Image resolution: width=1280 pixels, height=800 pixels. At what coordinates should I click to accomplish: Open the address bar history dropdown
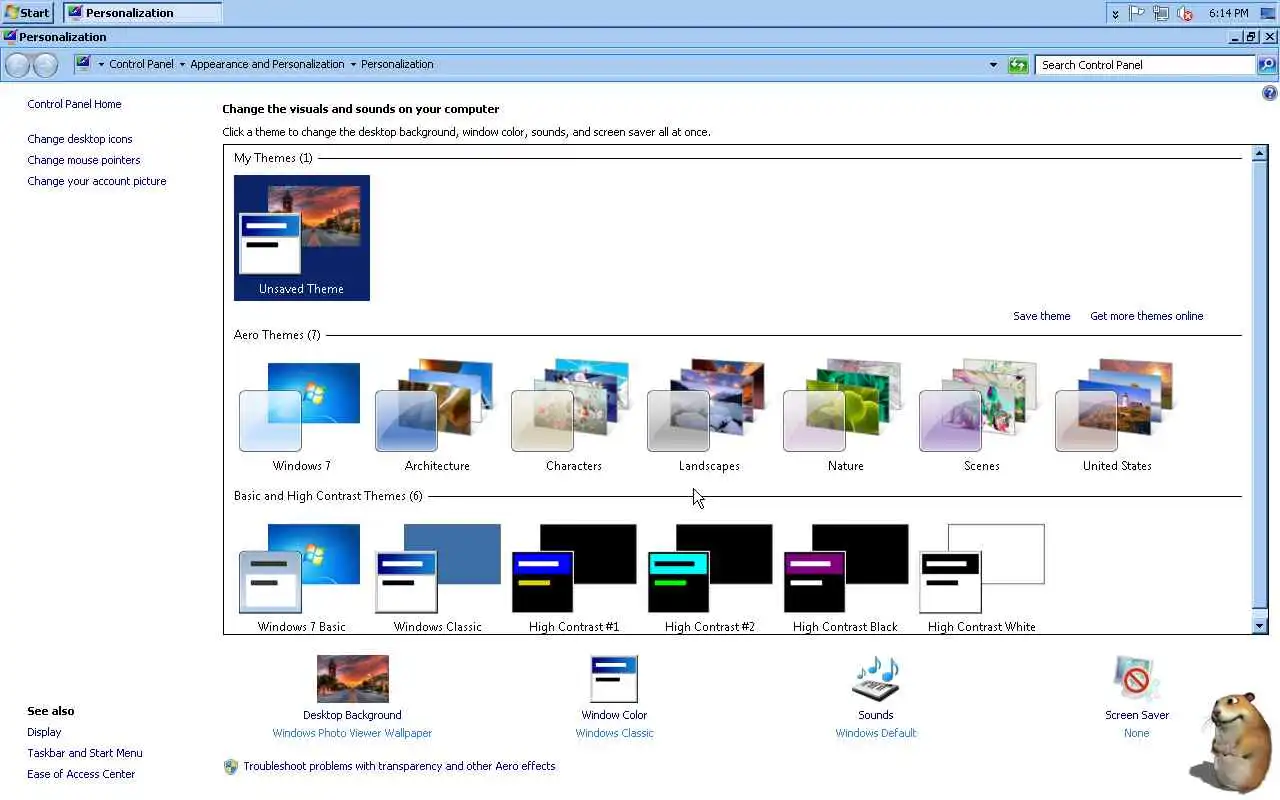(993, 65)
